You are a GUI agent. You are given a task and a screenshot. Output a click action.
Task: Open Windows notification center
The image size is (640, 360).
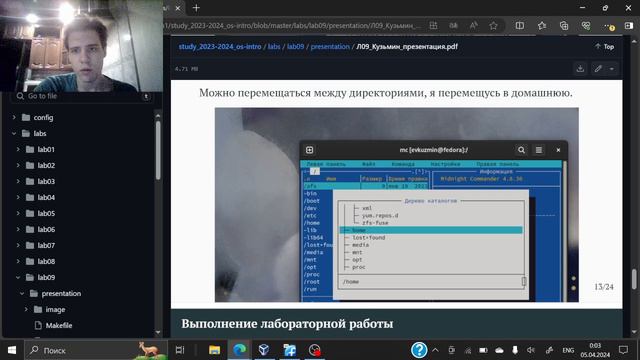click(x=623, y=350)
